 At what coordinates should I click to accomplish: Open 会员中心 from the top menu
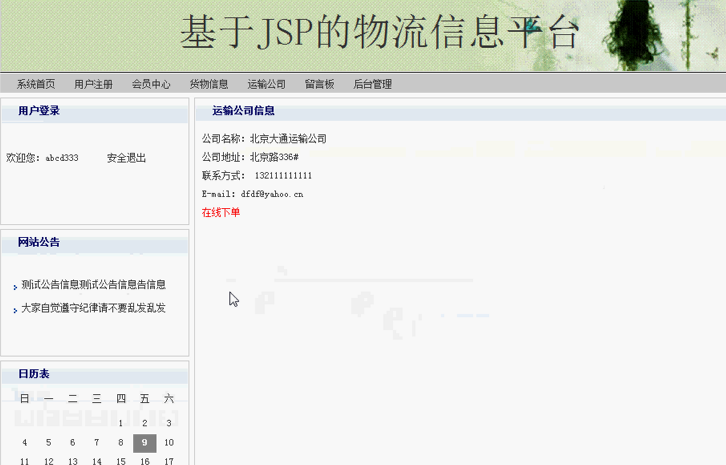[151, 85]
